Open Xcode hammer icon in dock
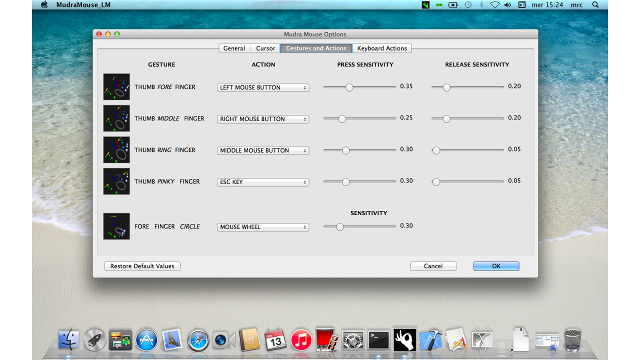 (431, 340)
